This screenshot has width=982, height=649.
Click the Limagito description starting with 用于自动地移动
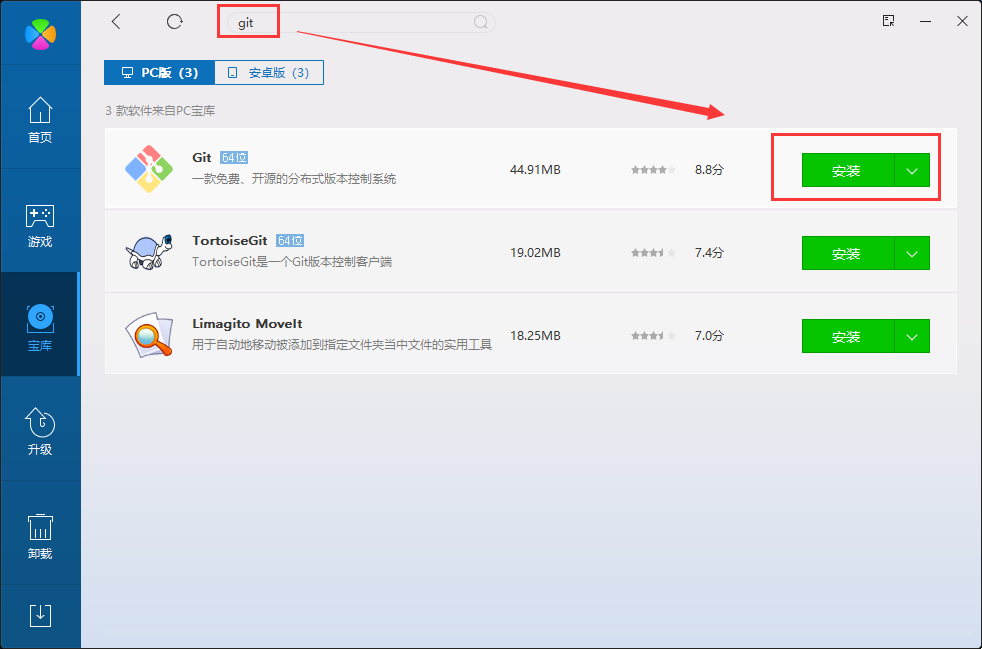tap(342, 345)
